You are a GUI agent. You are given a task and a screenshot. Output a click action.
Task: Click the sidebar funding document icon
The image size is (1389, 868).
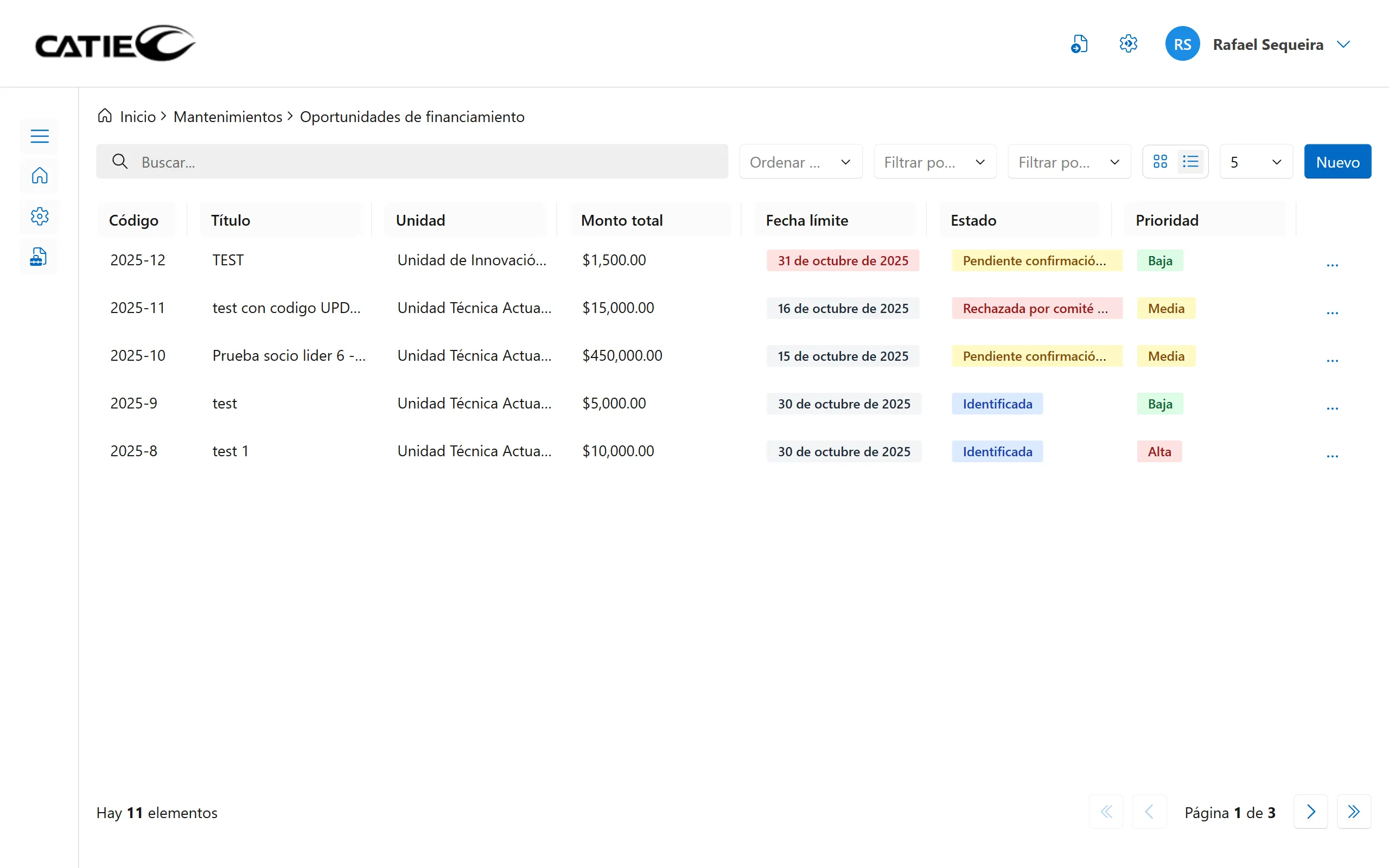[39, 257]
